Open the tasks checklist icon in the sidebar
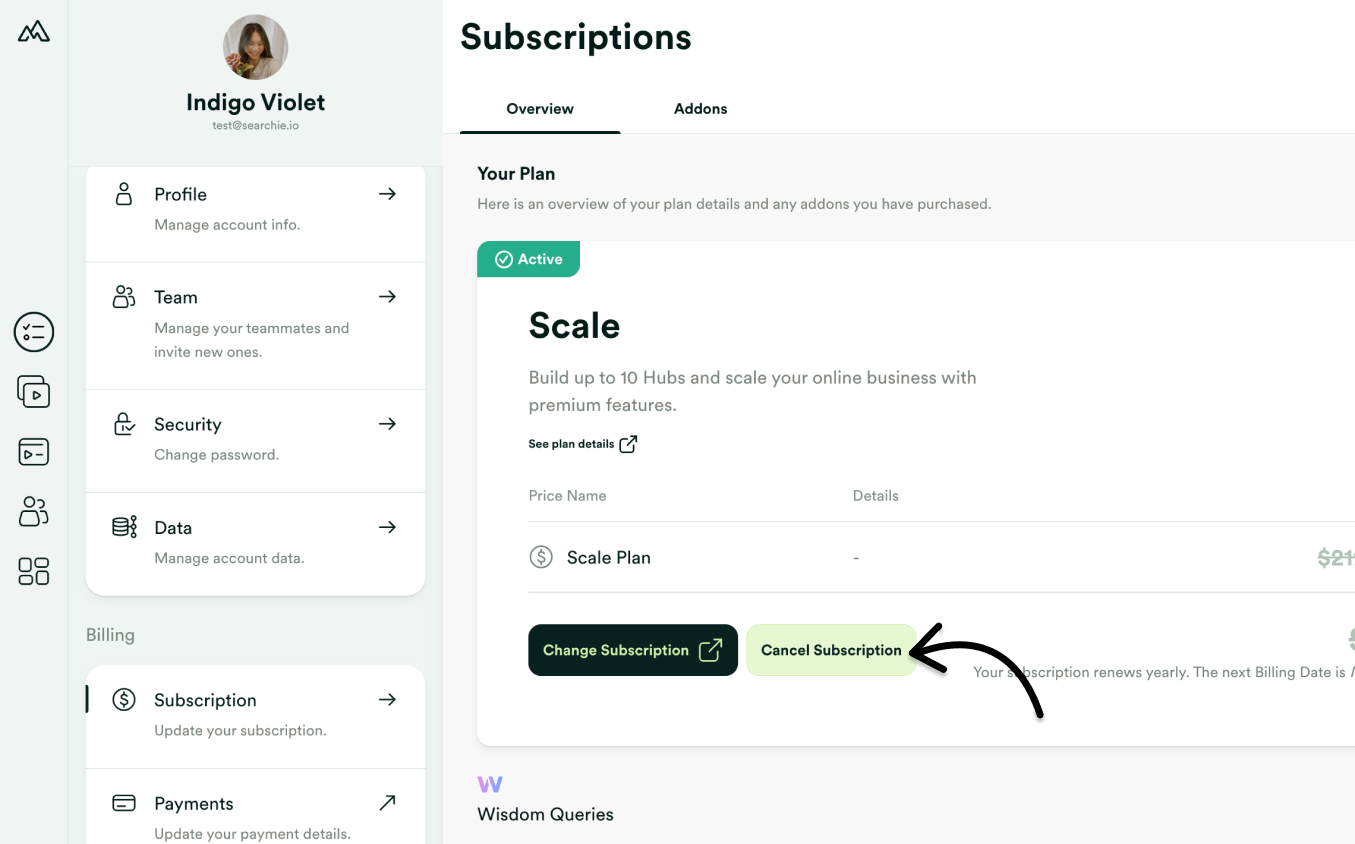Viewport: 1355px width, 844px height. pos(33,332)
